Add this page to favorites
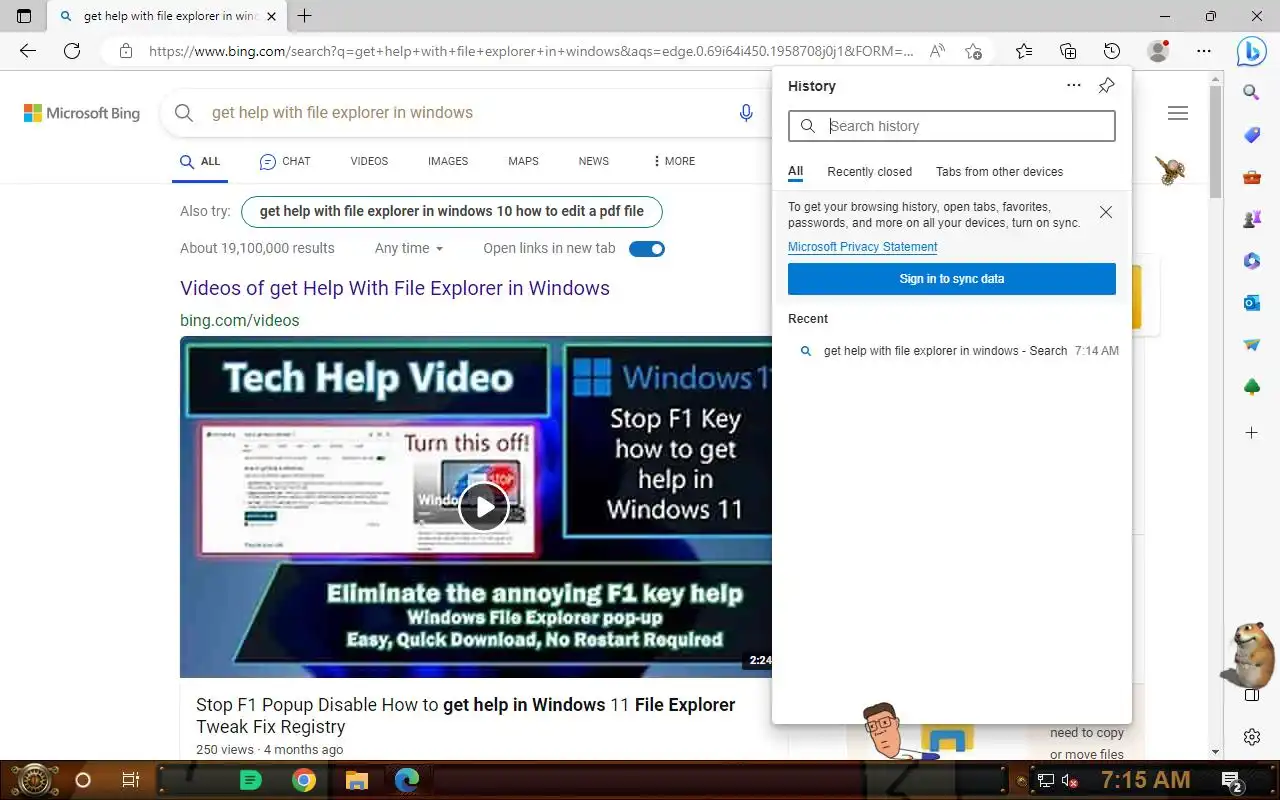Screen dimensions: 1280x800 tap(973, 51)
